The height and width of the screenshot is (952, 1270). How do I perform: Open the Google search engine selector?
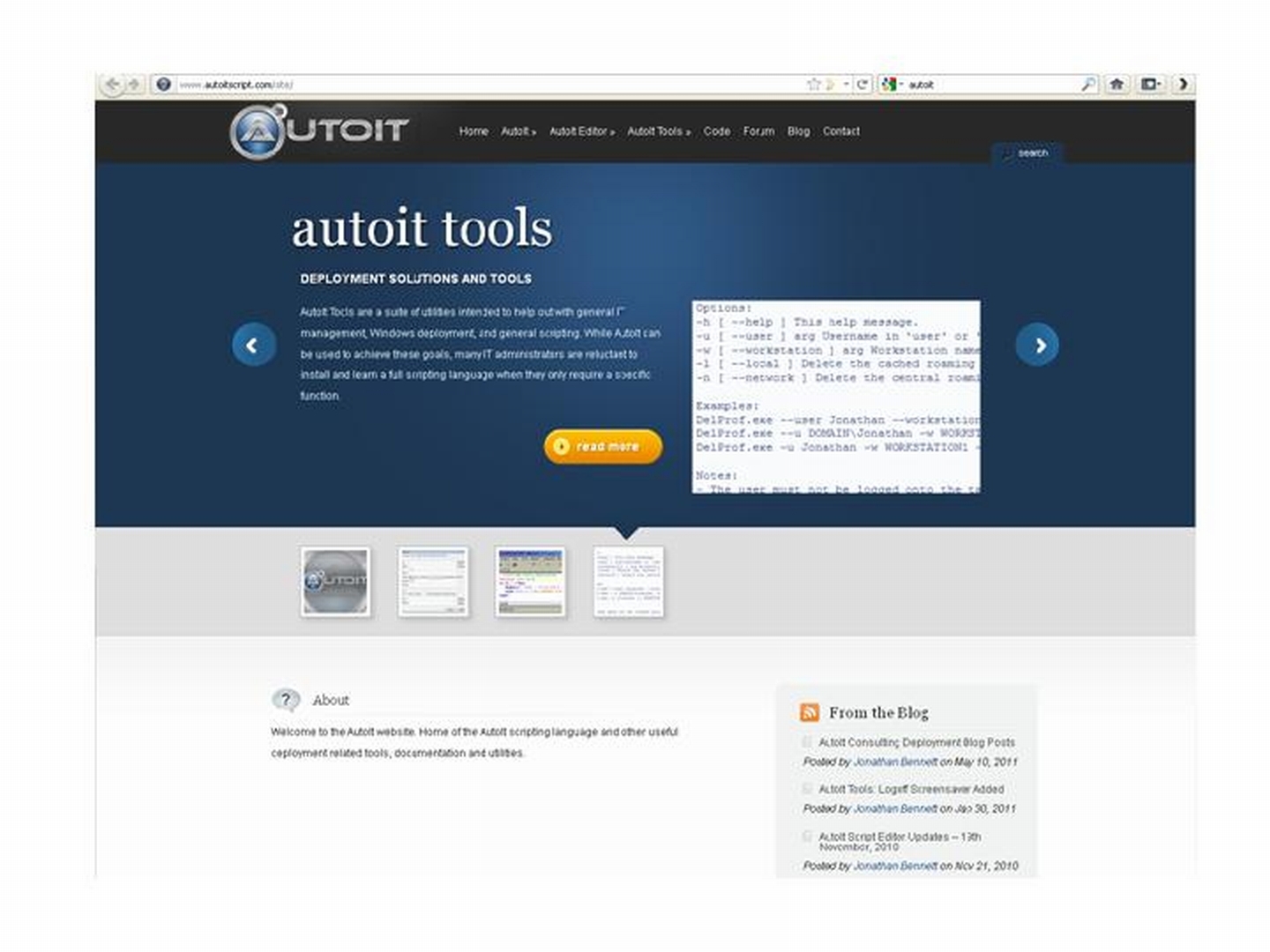(x=892, y=85)
